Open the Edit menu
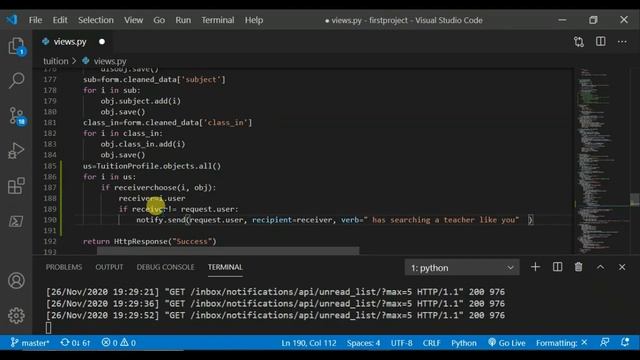 [60, 20]
